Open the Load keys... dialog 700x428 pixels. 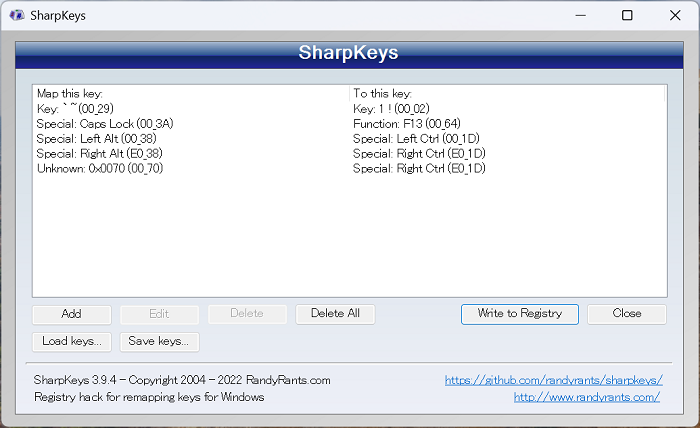[71, 342]
